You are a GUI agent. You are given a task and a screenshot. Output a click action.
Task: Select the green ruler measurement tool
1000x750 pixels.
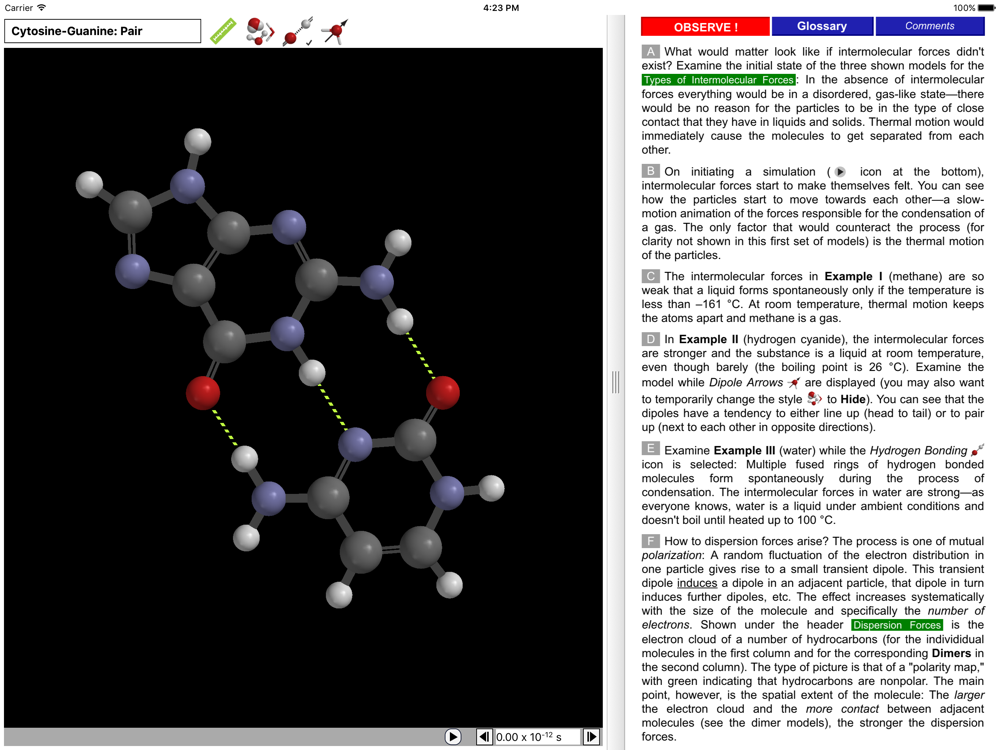click(x=223, y=30)
